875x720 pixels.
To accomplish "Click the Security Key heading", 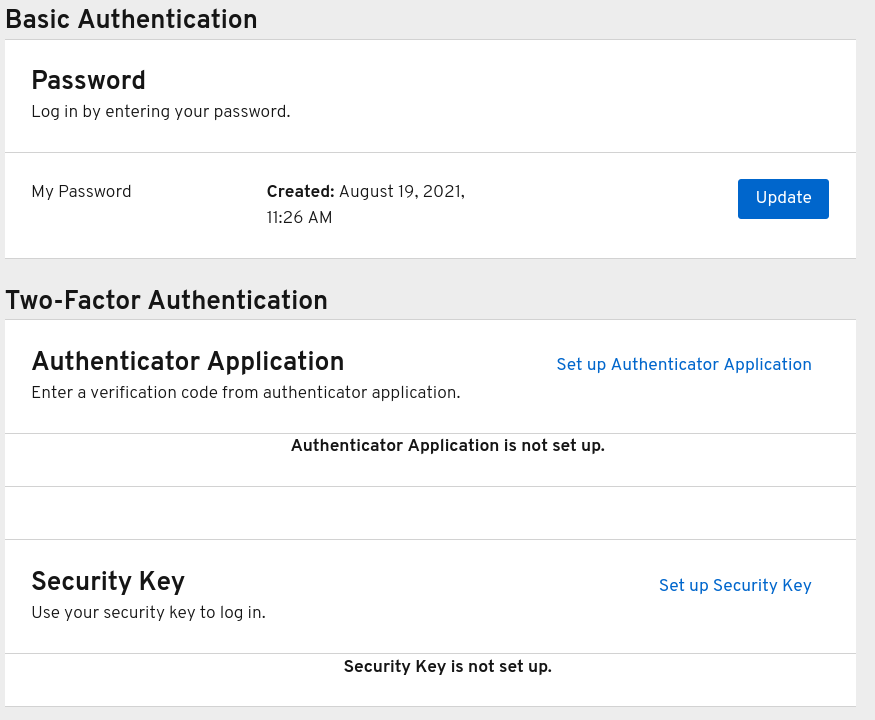I will point(108,582).
